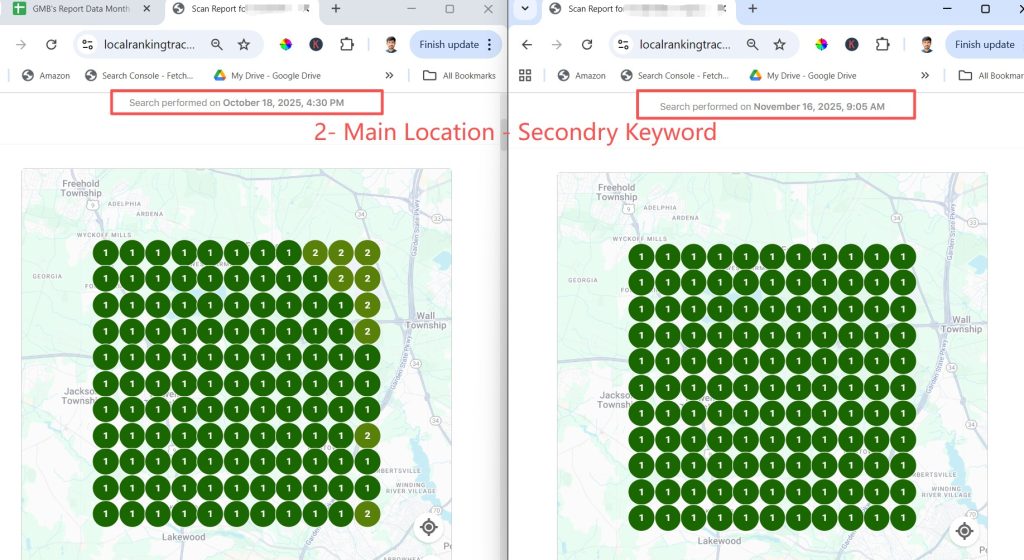
Task: Click the Finish update button in right window
Action: click(984, 45)
